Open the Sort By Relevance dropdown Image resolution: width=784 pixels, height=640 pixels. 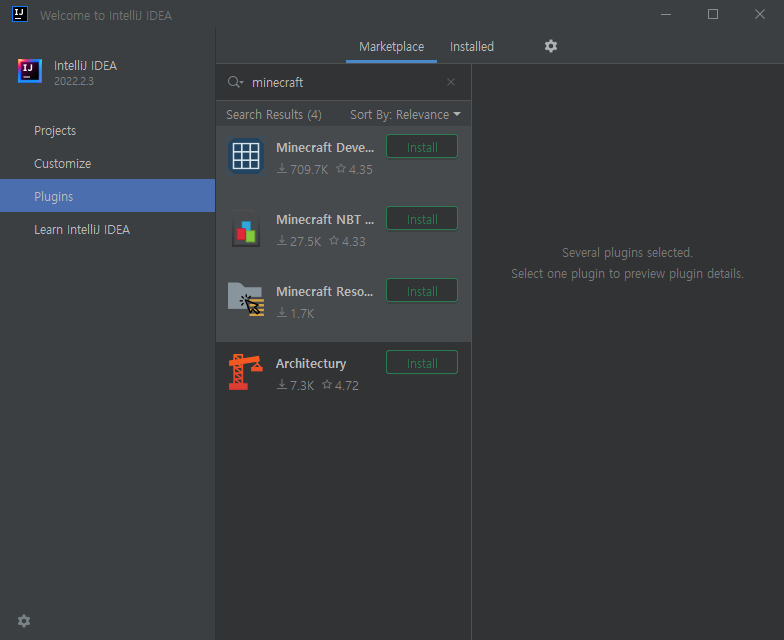tap(405, 114)
